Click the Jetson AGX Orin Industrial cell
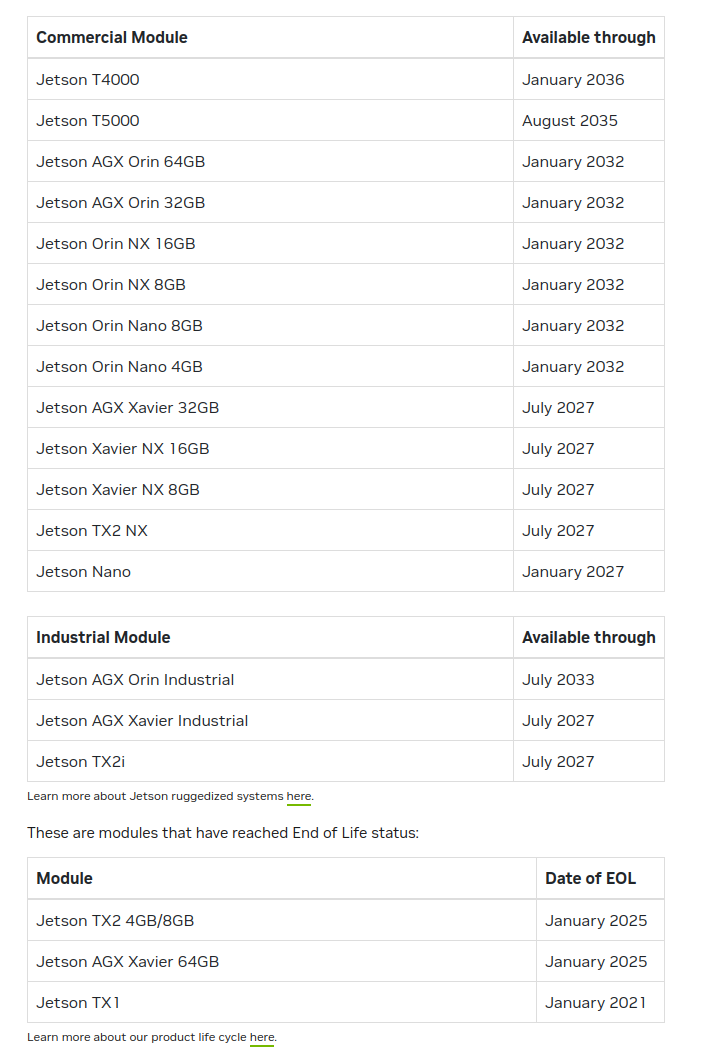The height and width of the screenshot is (1054, 709). tap(270, 680)
